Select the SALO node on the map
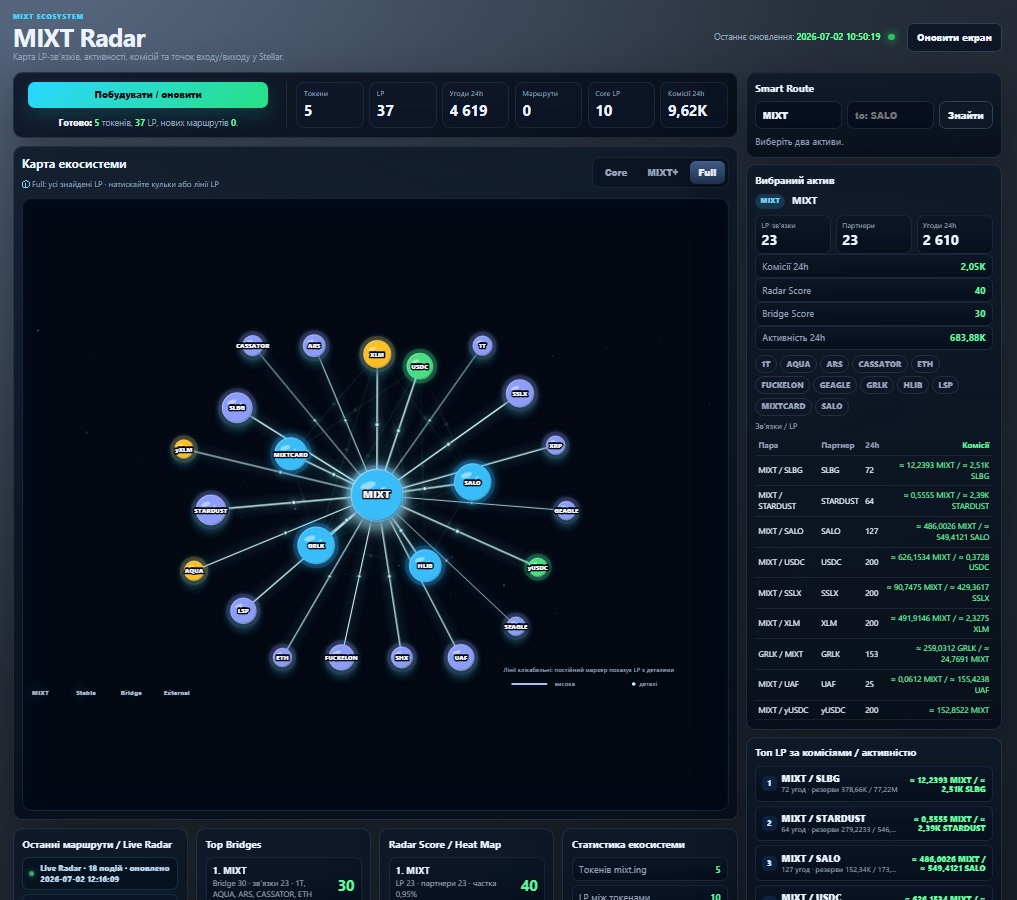The height and width of the screenshot is (900, 1017). point(472,482)
